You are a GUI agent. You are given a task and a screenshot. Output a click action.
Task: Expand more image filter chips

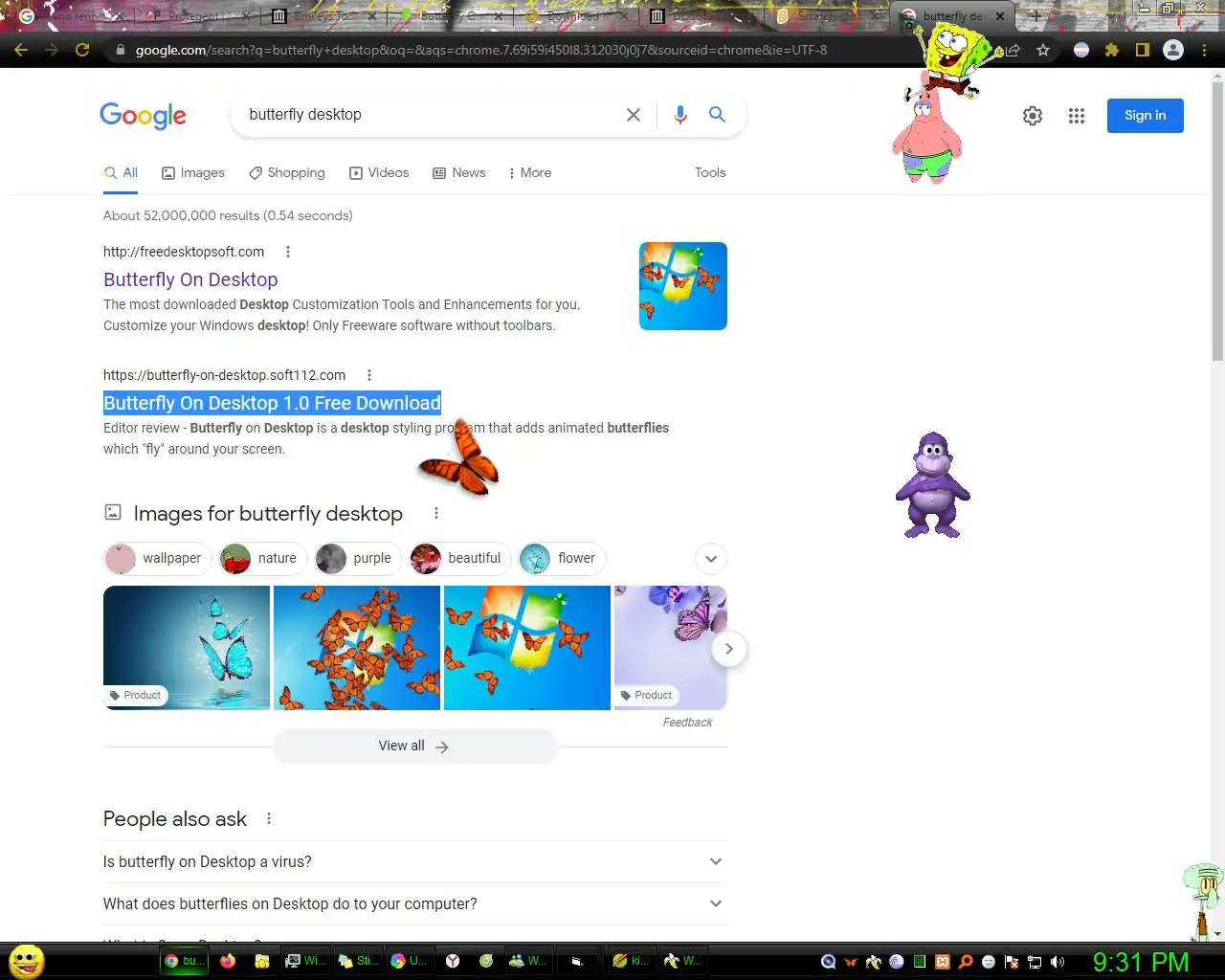pos(711,559)
